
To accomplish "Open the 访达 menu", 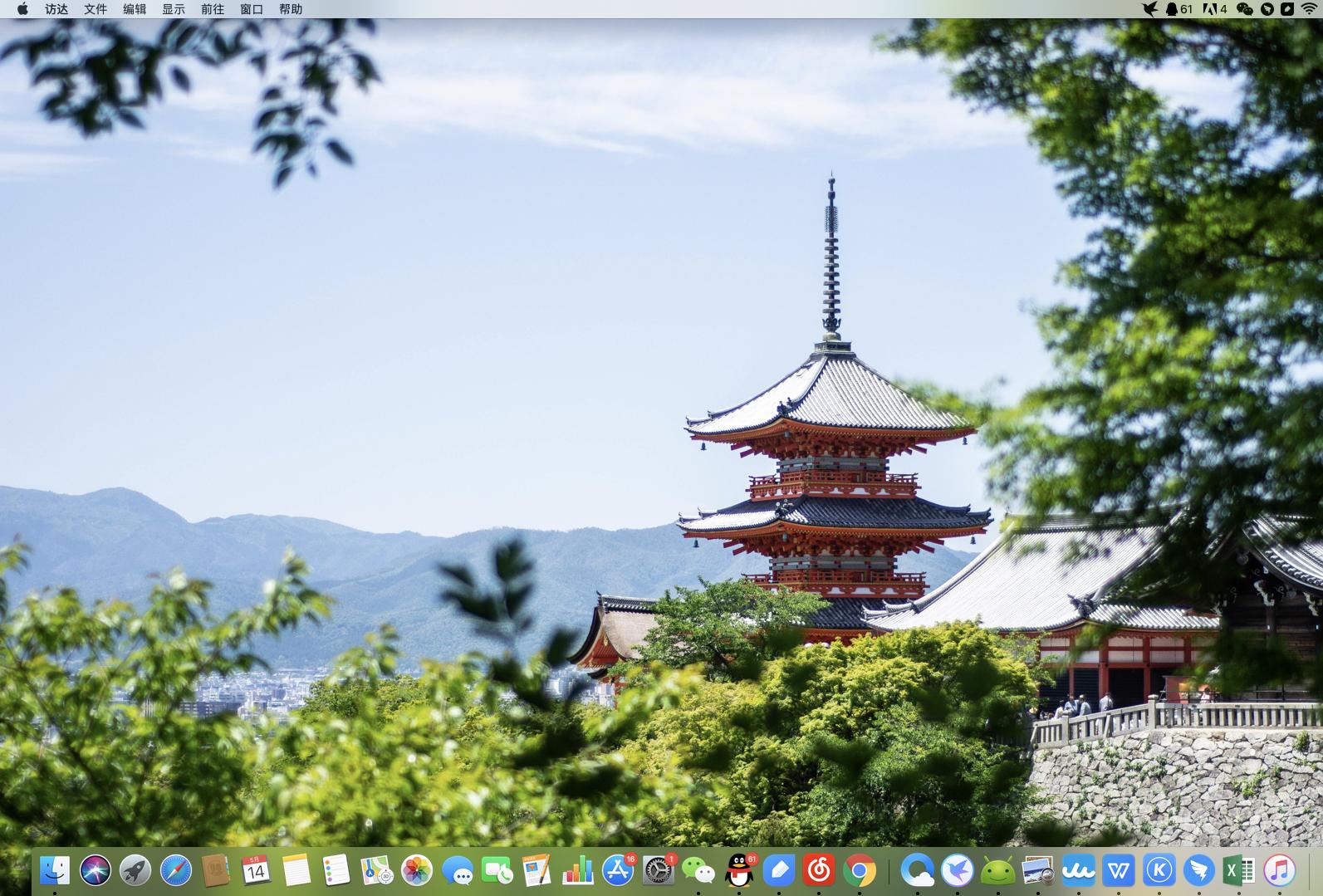I will click(x=56, y=9).
